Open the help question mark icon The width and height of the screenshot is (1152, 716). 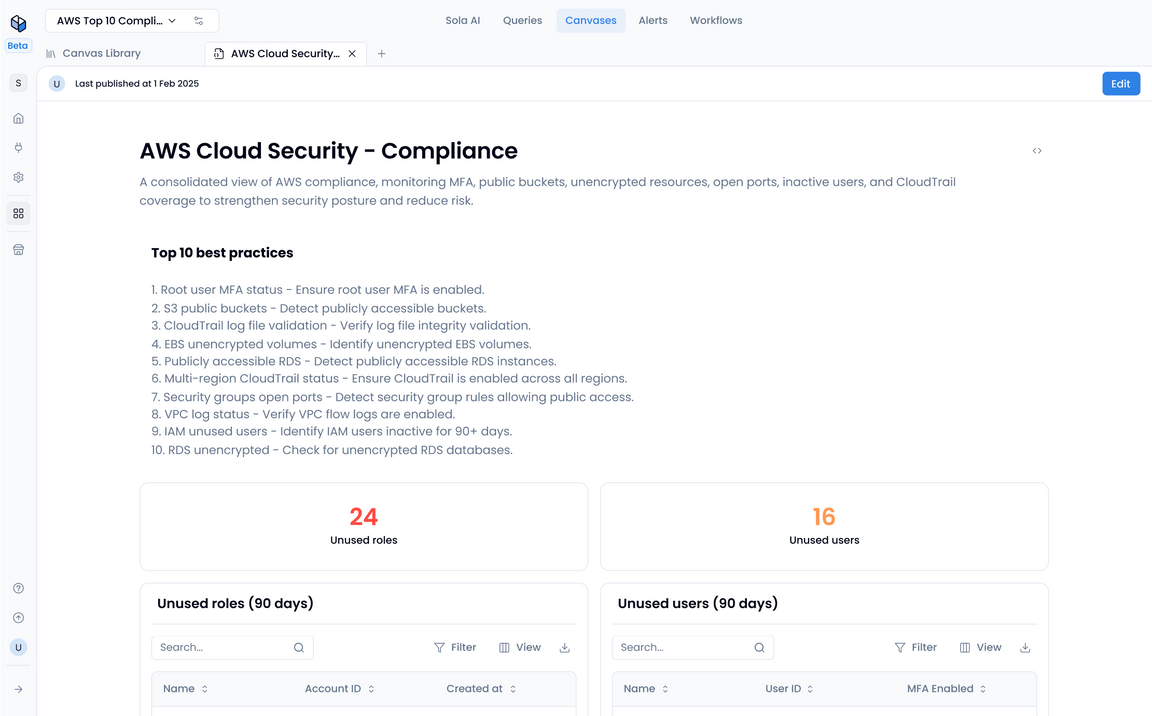[18, 588]
